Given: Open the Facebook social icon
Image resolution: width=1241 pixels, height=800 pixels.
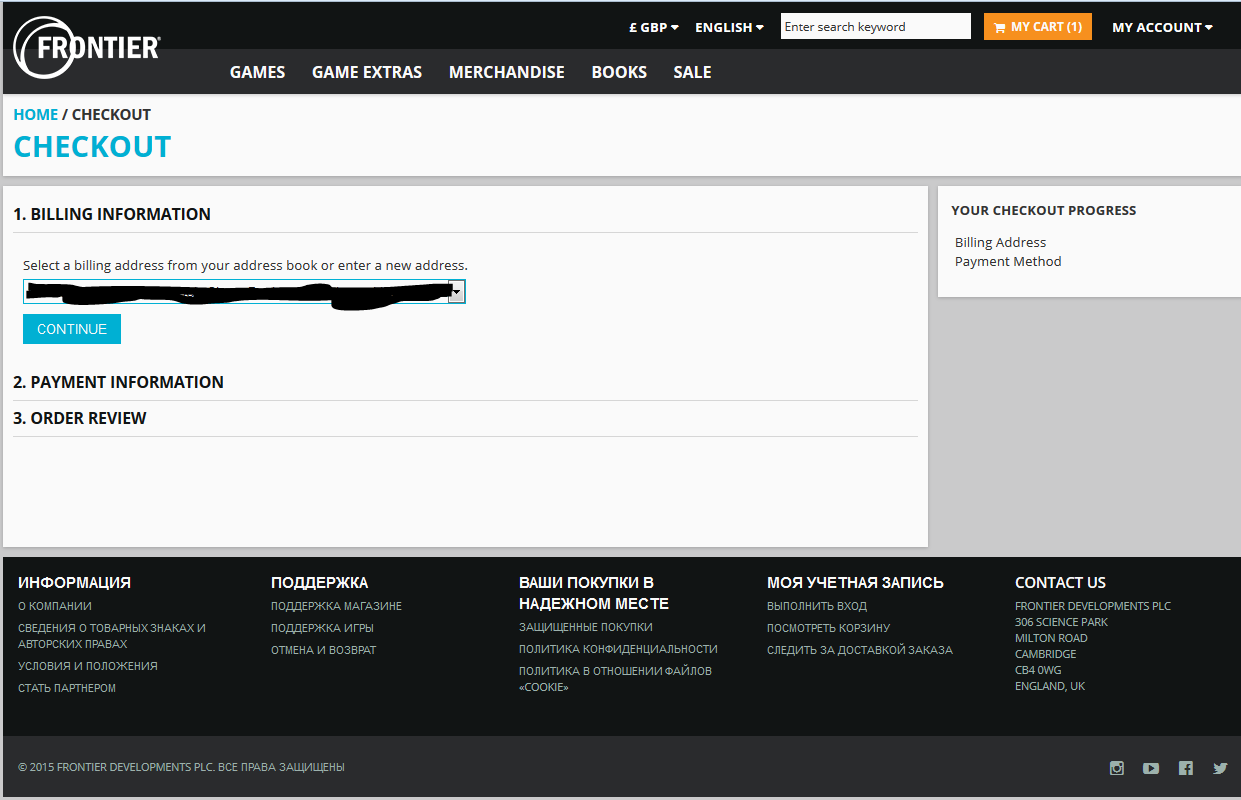Looking at the screenshot, I should [x=1186, y=768].
